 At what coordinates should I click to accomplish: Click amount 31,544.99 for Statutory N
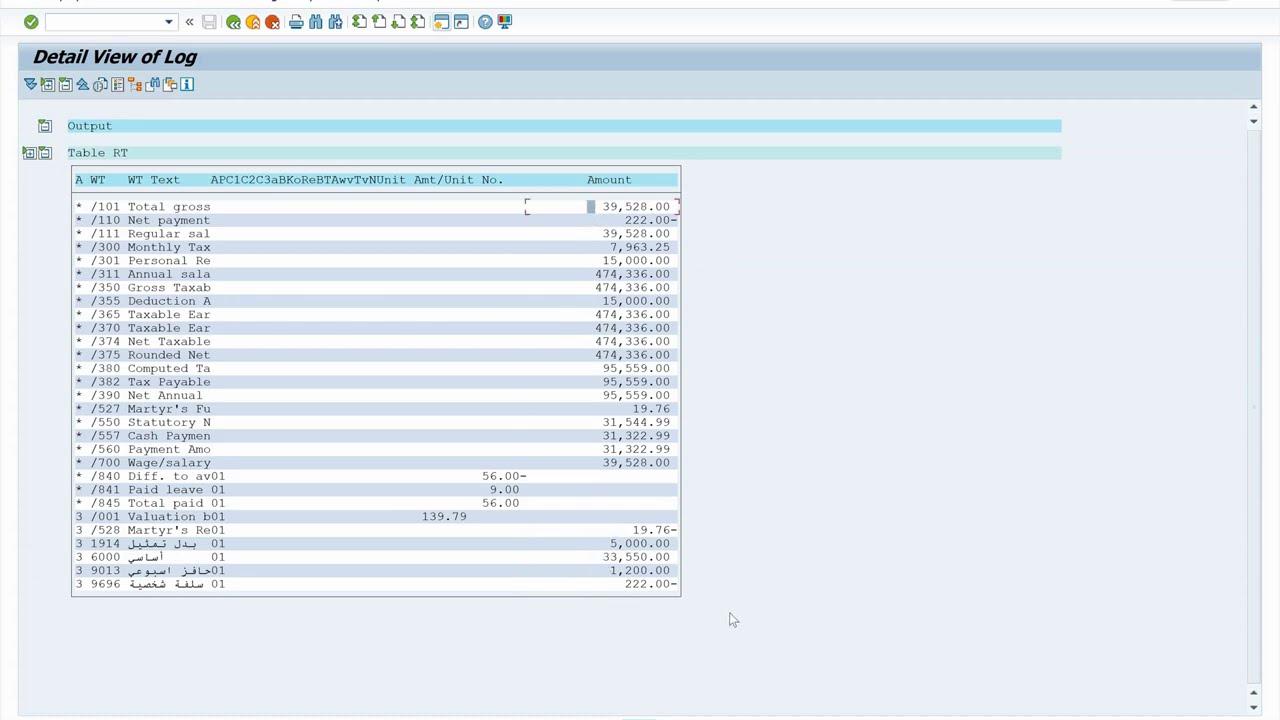coord(636,423)
